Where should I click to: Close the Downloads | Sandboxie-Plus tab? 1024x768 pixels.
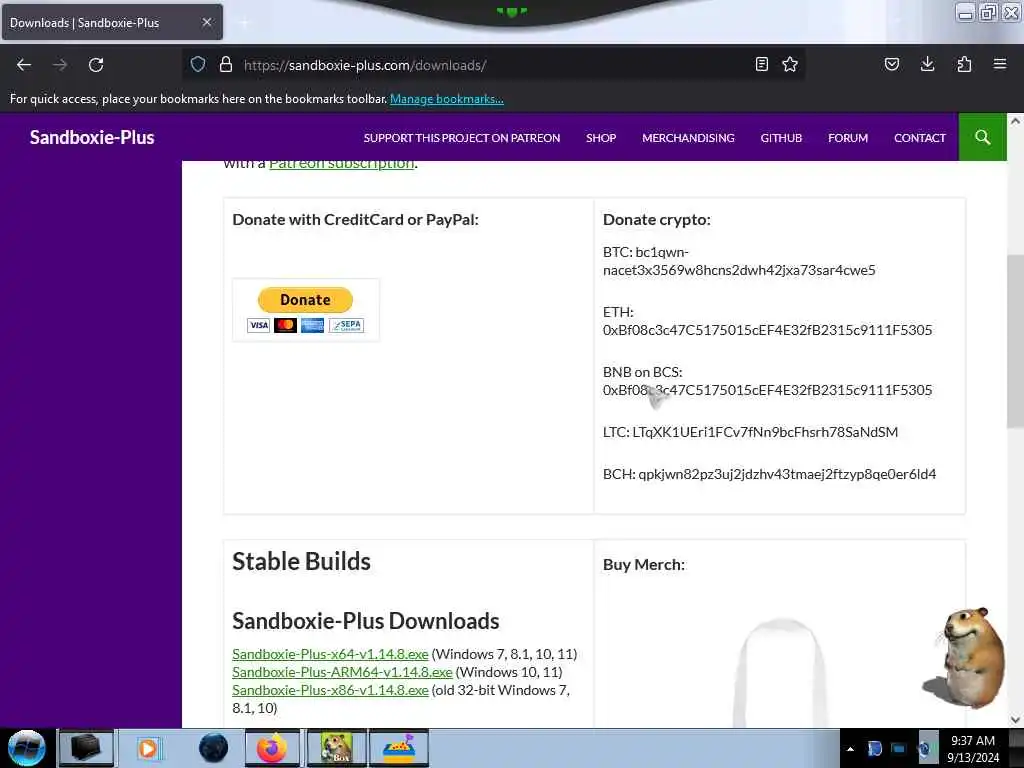(207, 22)
